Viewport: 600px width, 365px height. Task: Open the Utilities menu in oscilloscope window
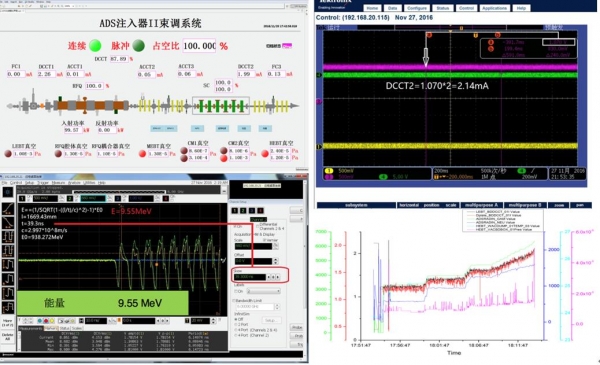(89, 183)
